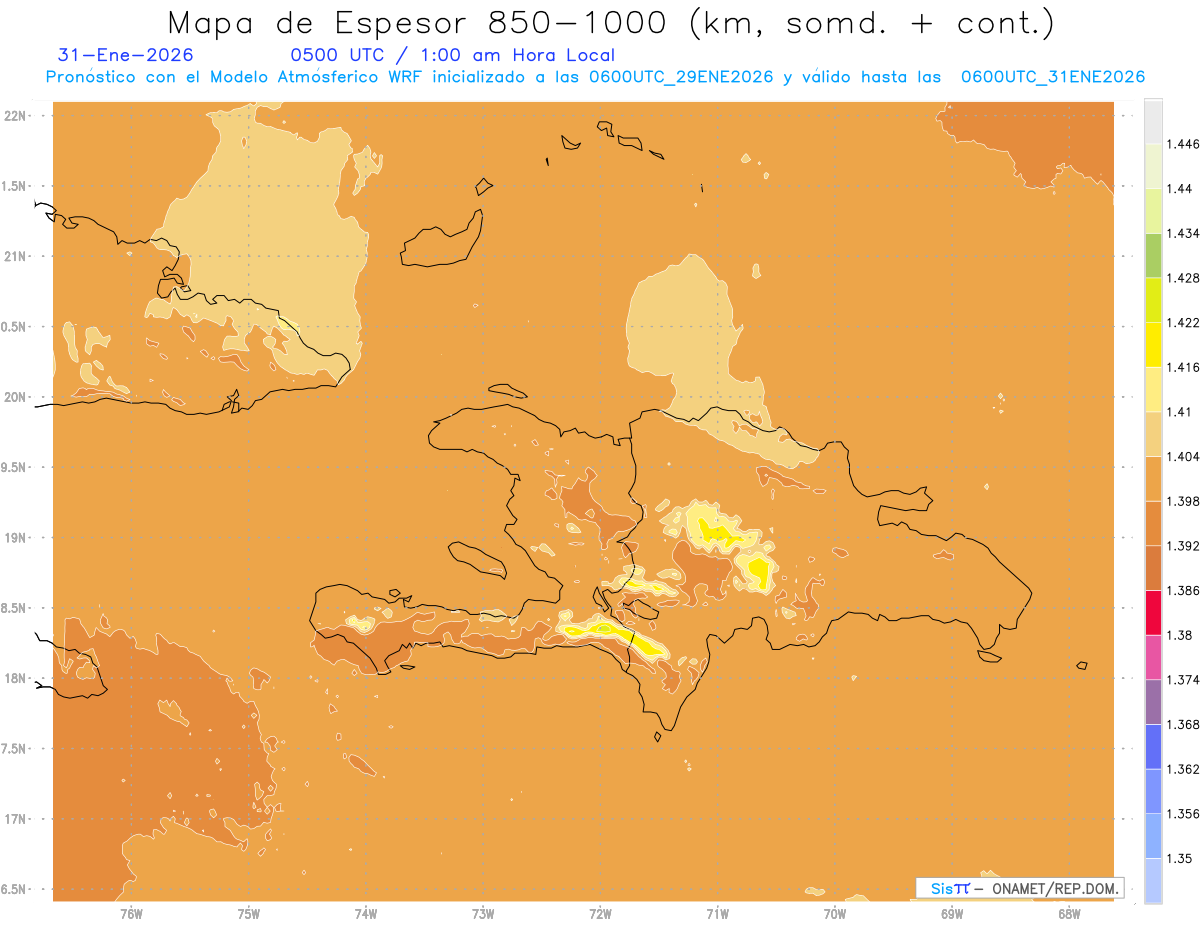Viewport: 1200px width, 927px height.
Task: Click the legend value 1.374
Action: (1182, 680)
